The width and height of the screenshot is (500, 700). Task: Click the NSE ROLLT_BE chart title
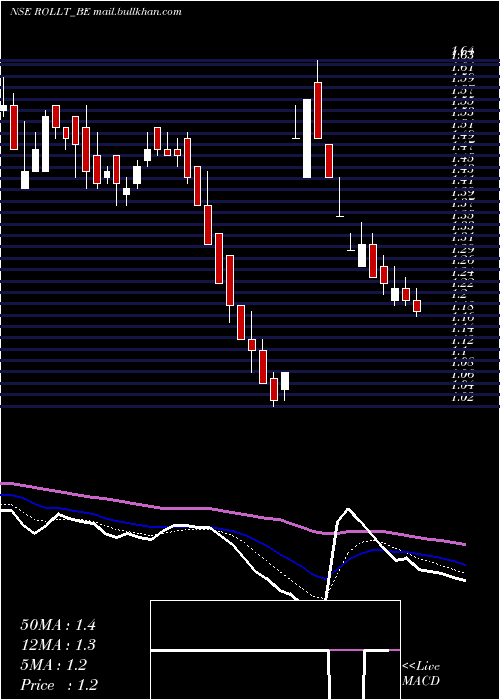(96, 12)
